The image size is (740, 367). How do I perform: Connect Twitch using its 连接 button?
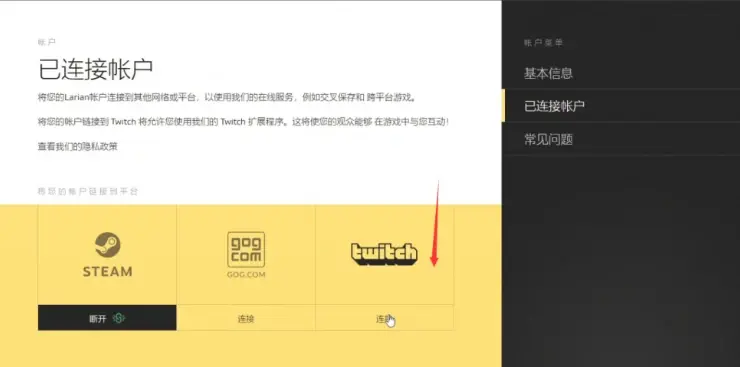[384, 317]
